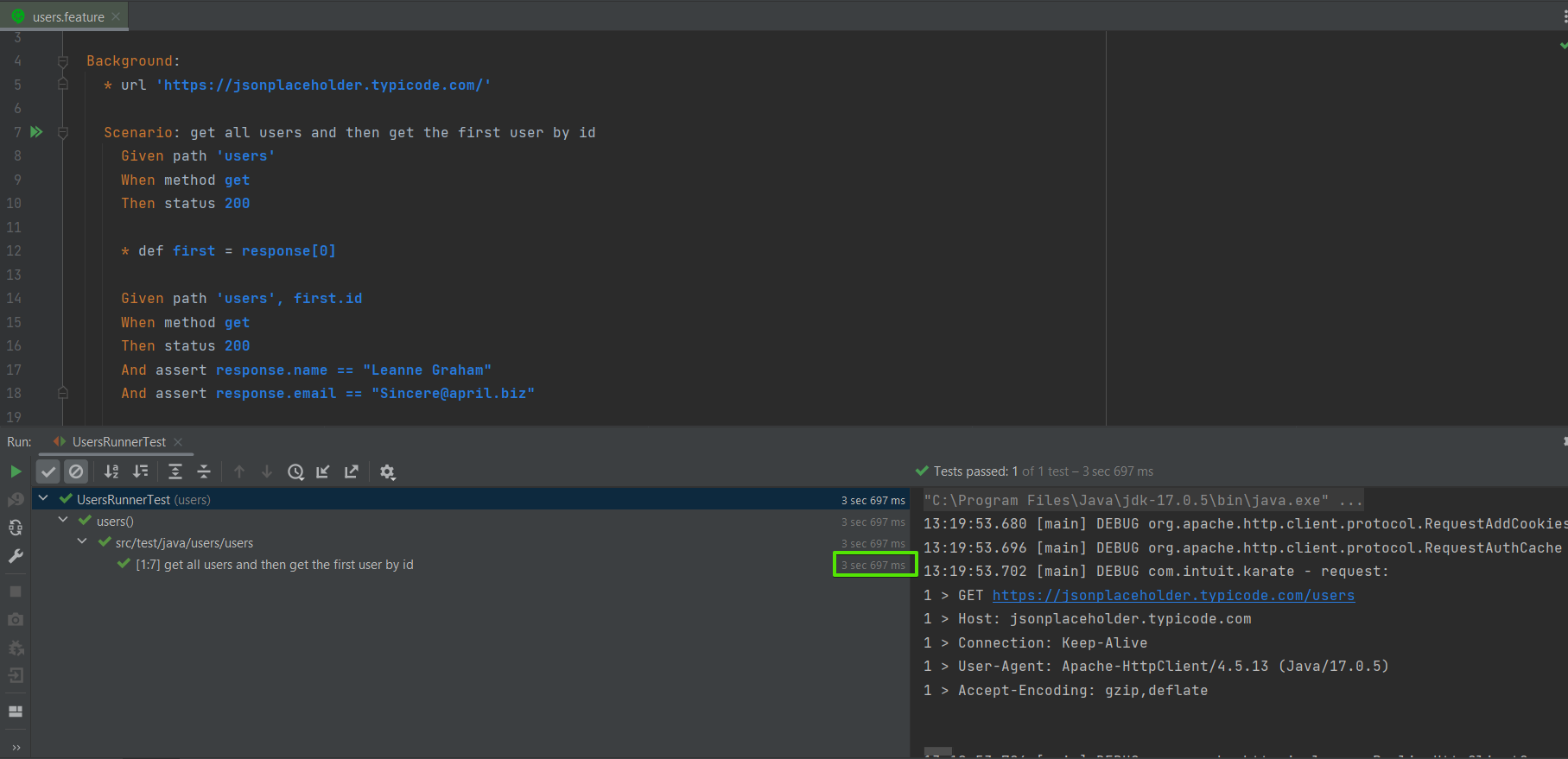Click the Stop process square icon
The image size is (1568, 759).
(x=16, y=591)
